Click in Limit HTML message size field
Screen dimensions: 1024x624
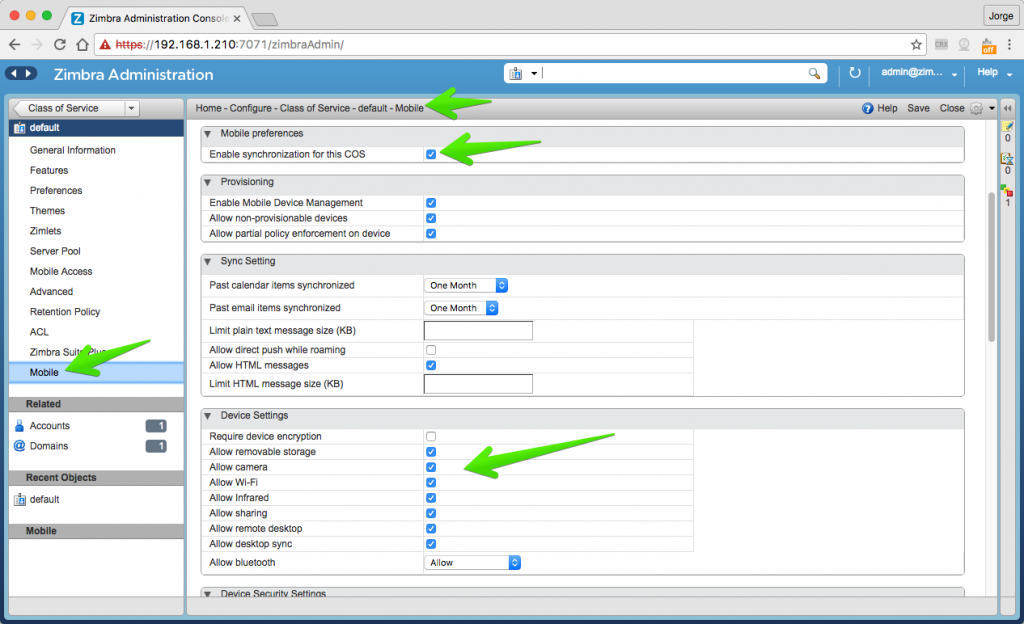click(478, 384)
